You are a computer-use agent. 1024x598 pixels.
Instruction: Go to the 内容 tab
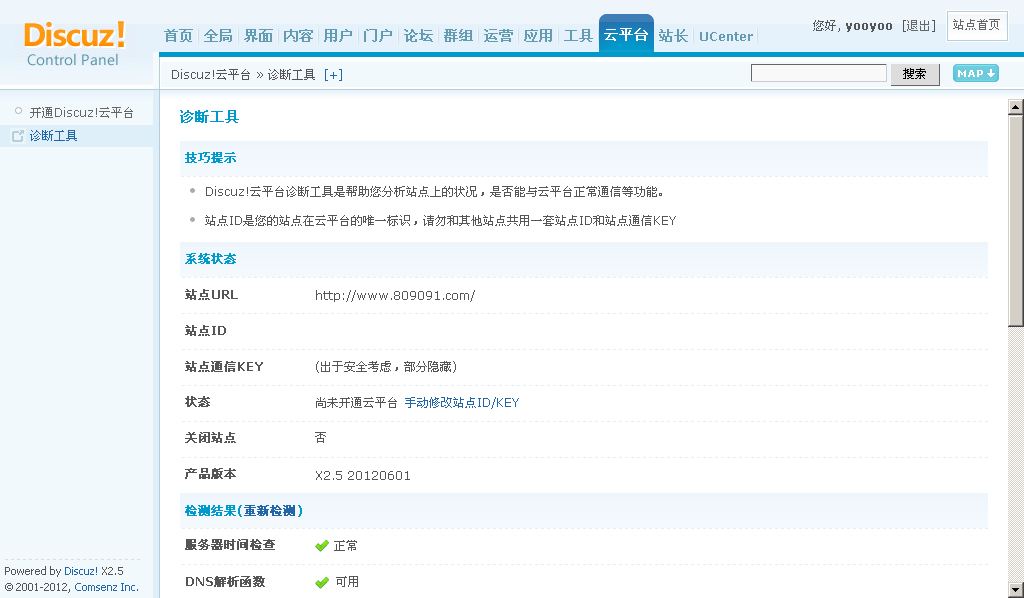pyautogui.click(x=298, y=36)
